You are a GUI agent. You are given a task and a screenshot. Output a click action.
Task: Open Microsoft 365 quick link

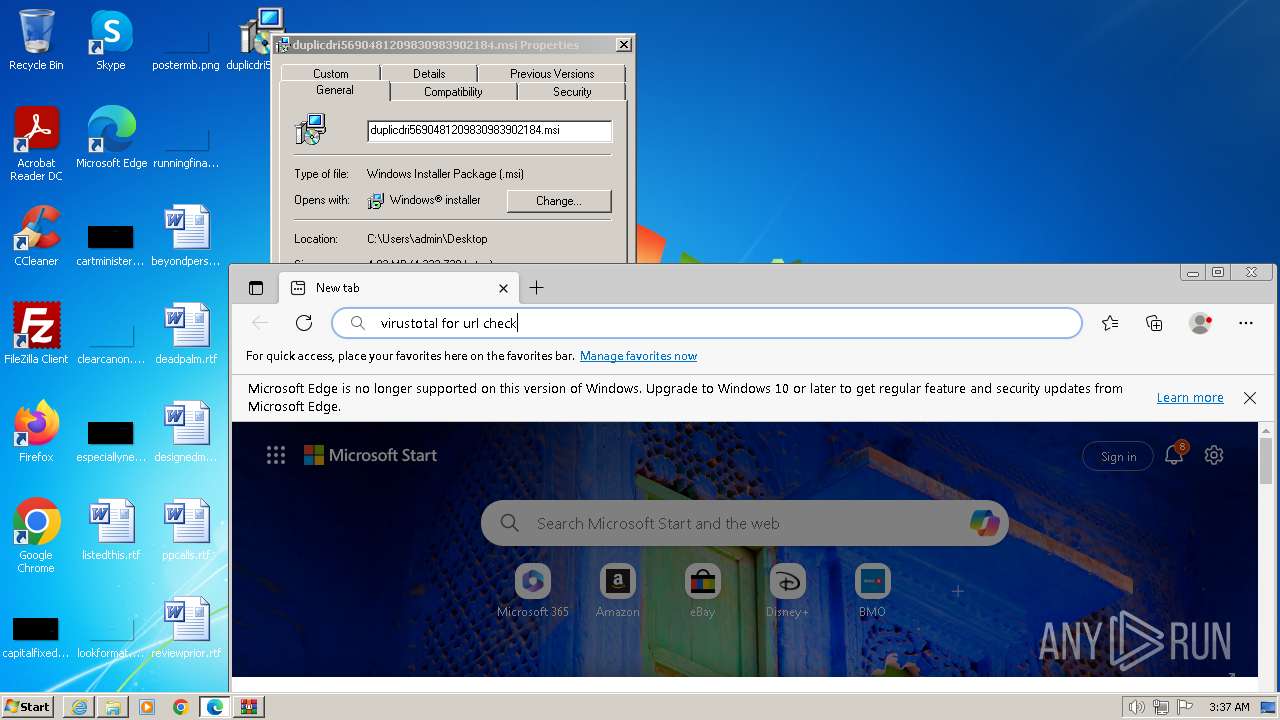click(x=533, y=591)
